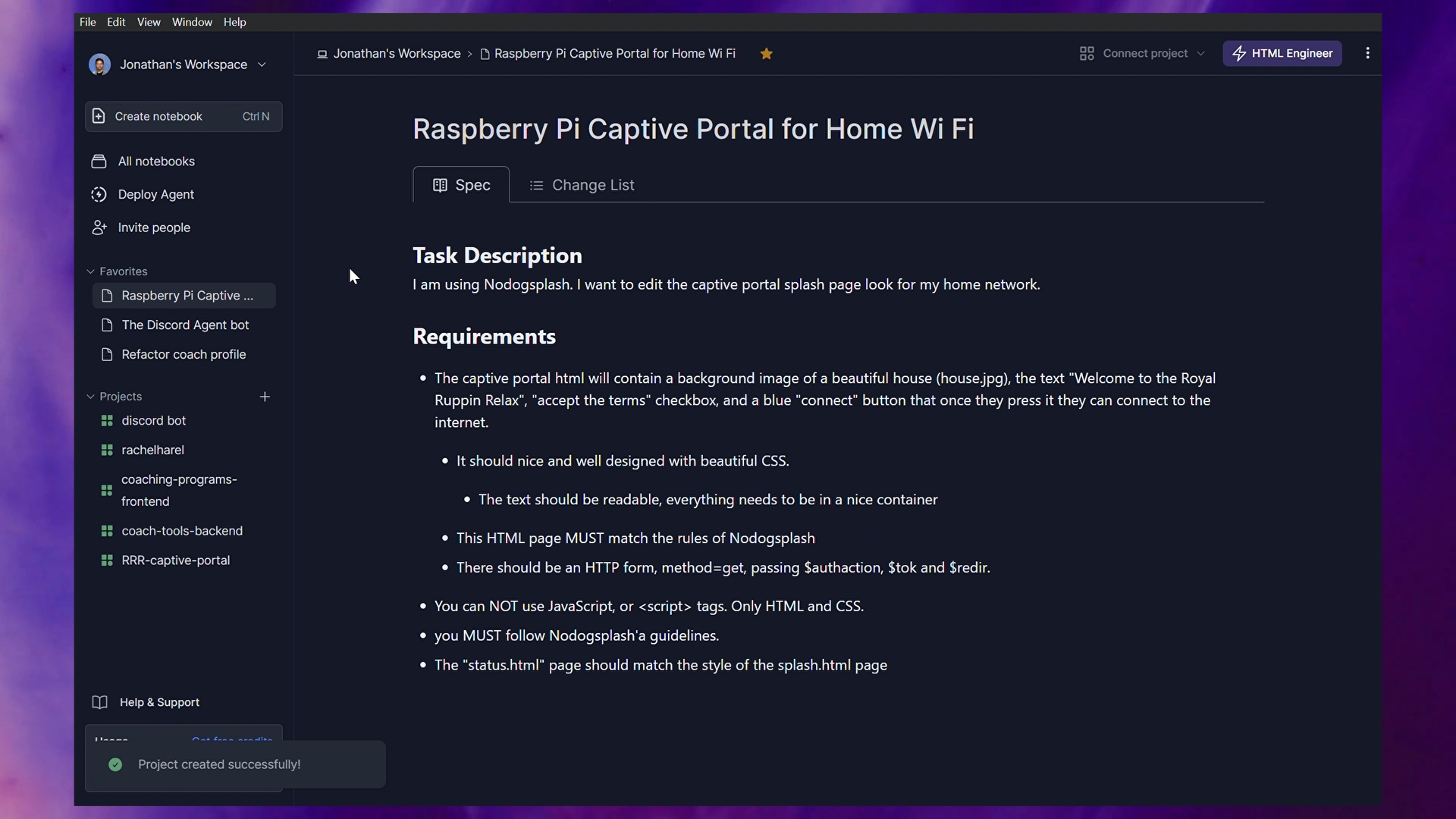The height and width of the screenshot is (819, 1456).
Task: Click the Requirements heading
Action: point(484,337)
